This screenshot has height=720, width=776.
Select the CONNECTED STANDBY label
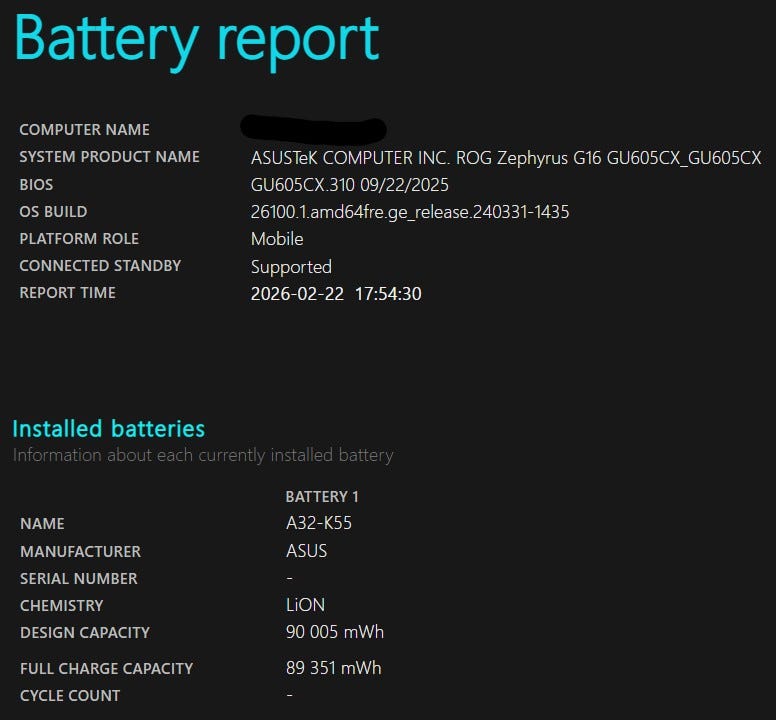tap(100, 266)
